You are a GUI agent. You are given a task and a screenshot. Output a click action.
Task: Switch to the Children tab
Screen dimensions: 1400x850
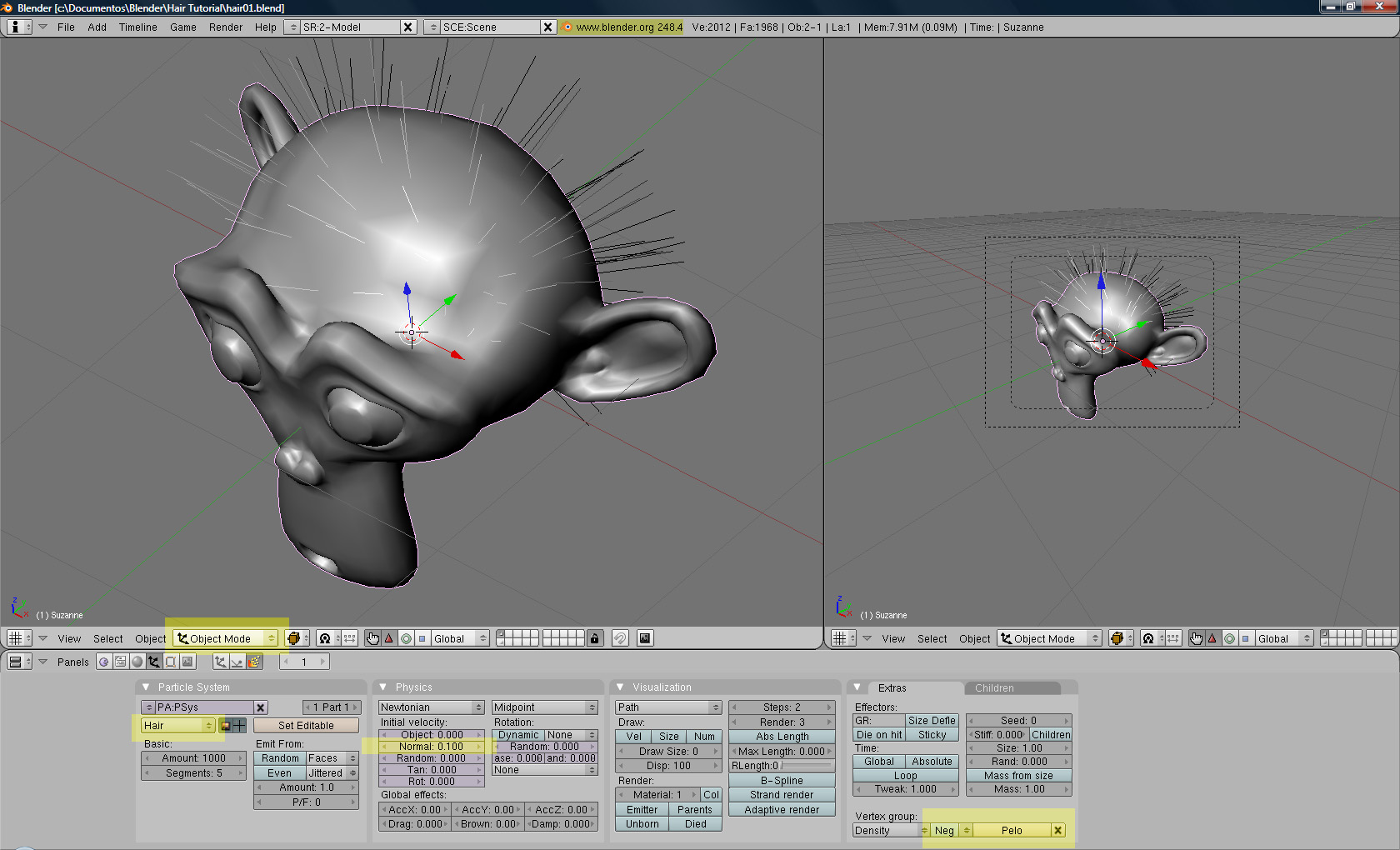coord(1012,688)
